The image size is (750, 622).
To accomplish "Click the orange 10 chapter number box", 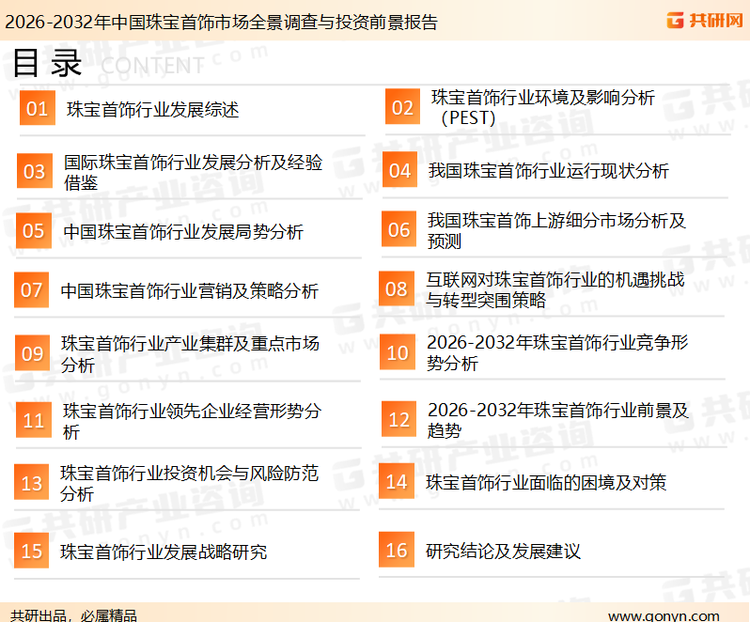I will pyautogui.click(x=397, y=352).
